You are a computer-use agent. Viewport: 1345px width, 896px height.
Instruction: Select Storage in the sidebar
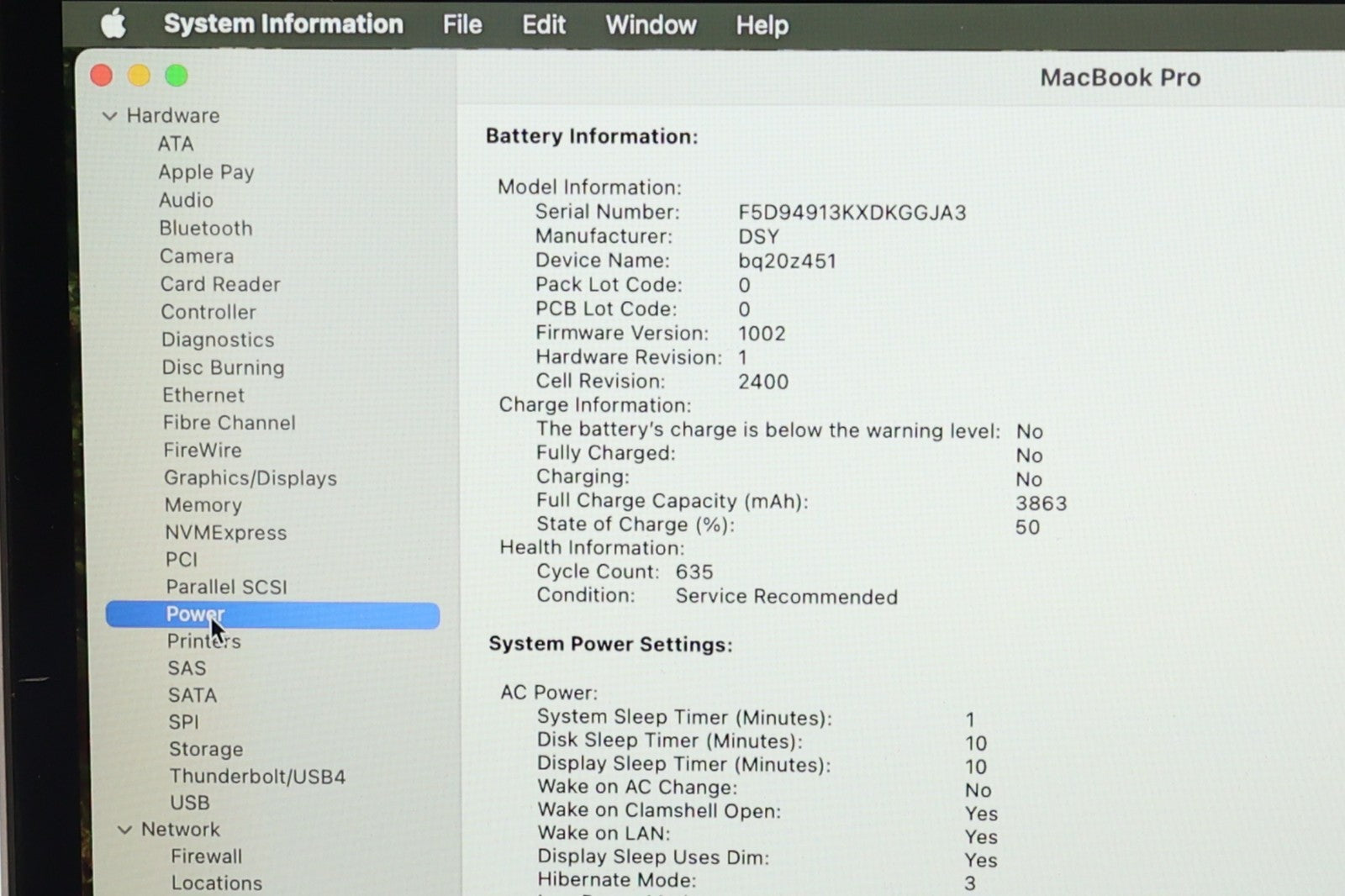point(206,749)
